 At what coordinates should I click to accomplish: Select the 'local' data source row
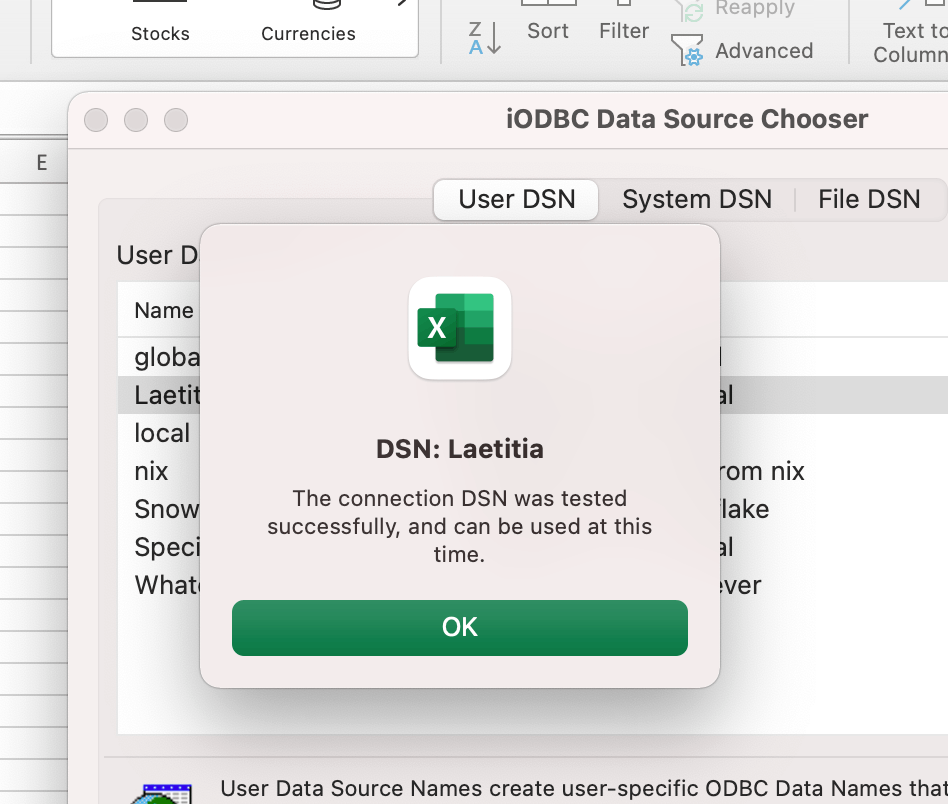533,433
